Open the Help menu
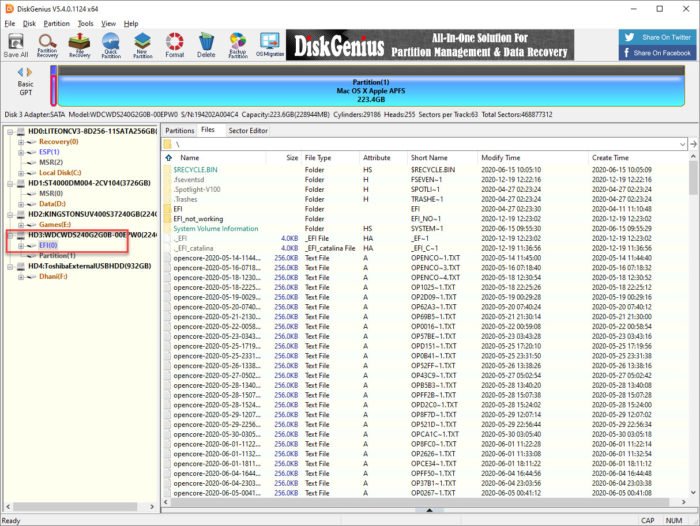The width and height of the screenshot is (700, 526). [131, 24]
